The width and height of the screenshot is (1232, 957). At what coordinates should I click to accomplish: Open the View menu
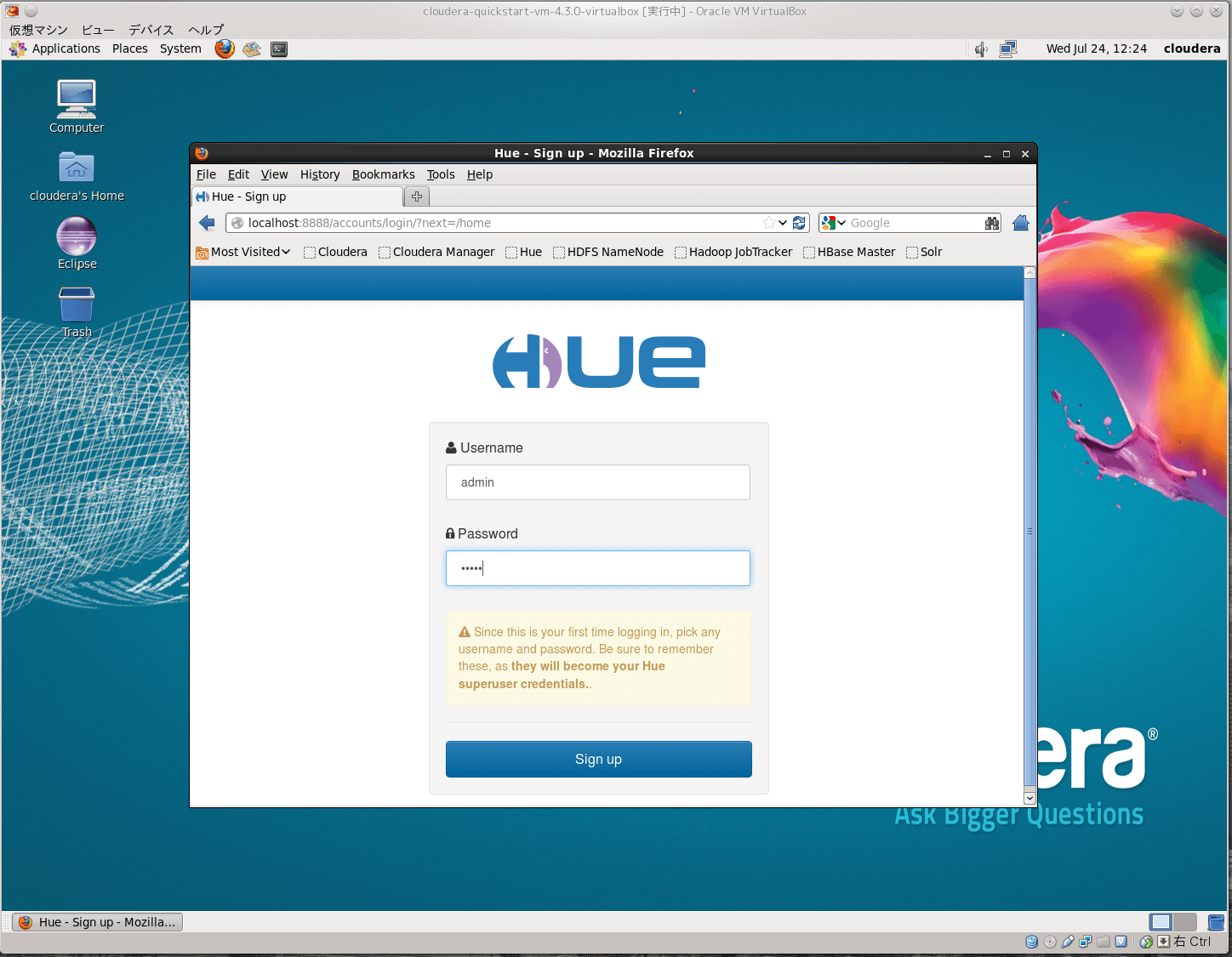coord(274,174)
